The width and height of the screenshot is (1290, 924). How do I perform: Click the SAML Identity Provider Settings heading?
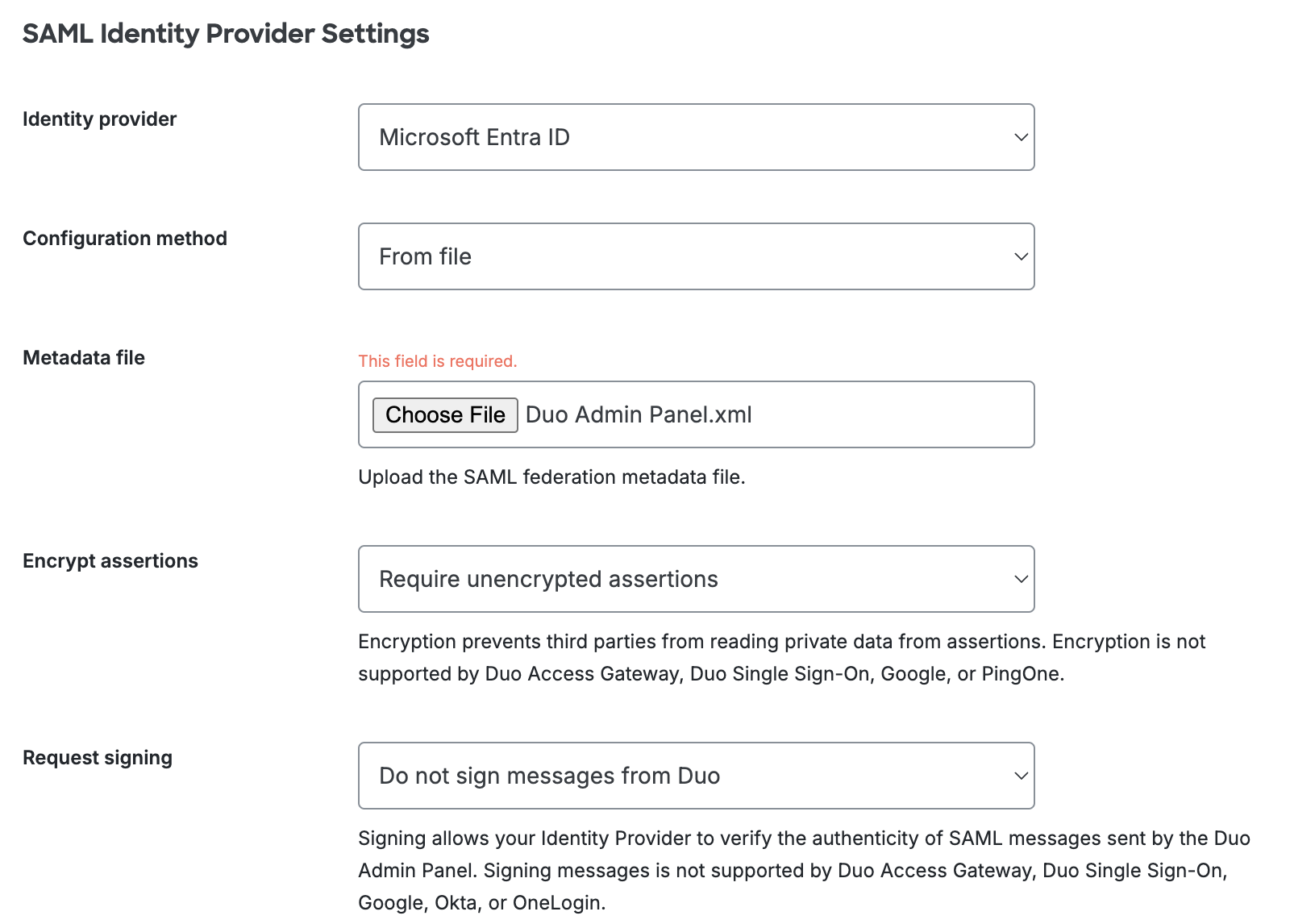pyautogui.click(x=226, y=33)
